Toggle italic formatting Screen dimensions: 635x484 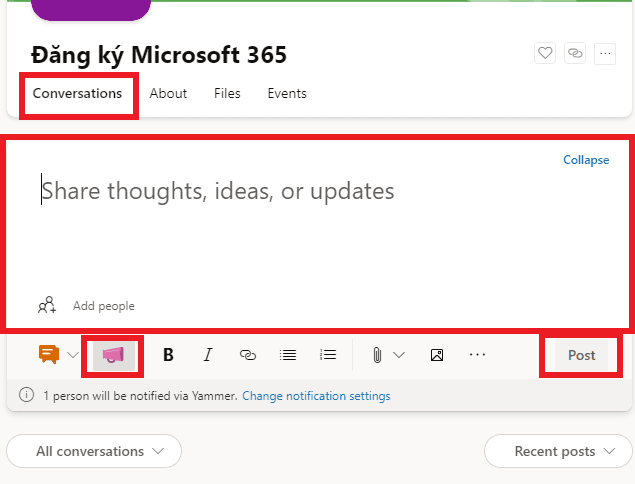point(208,355)
